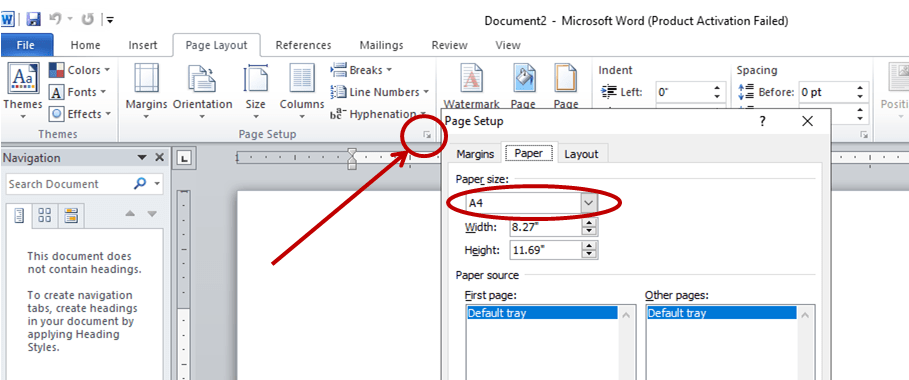Switch to the Insert ribbon tab

143,45
